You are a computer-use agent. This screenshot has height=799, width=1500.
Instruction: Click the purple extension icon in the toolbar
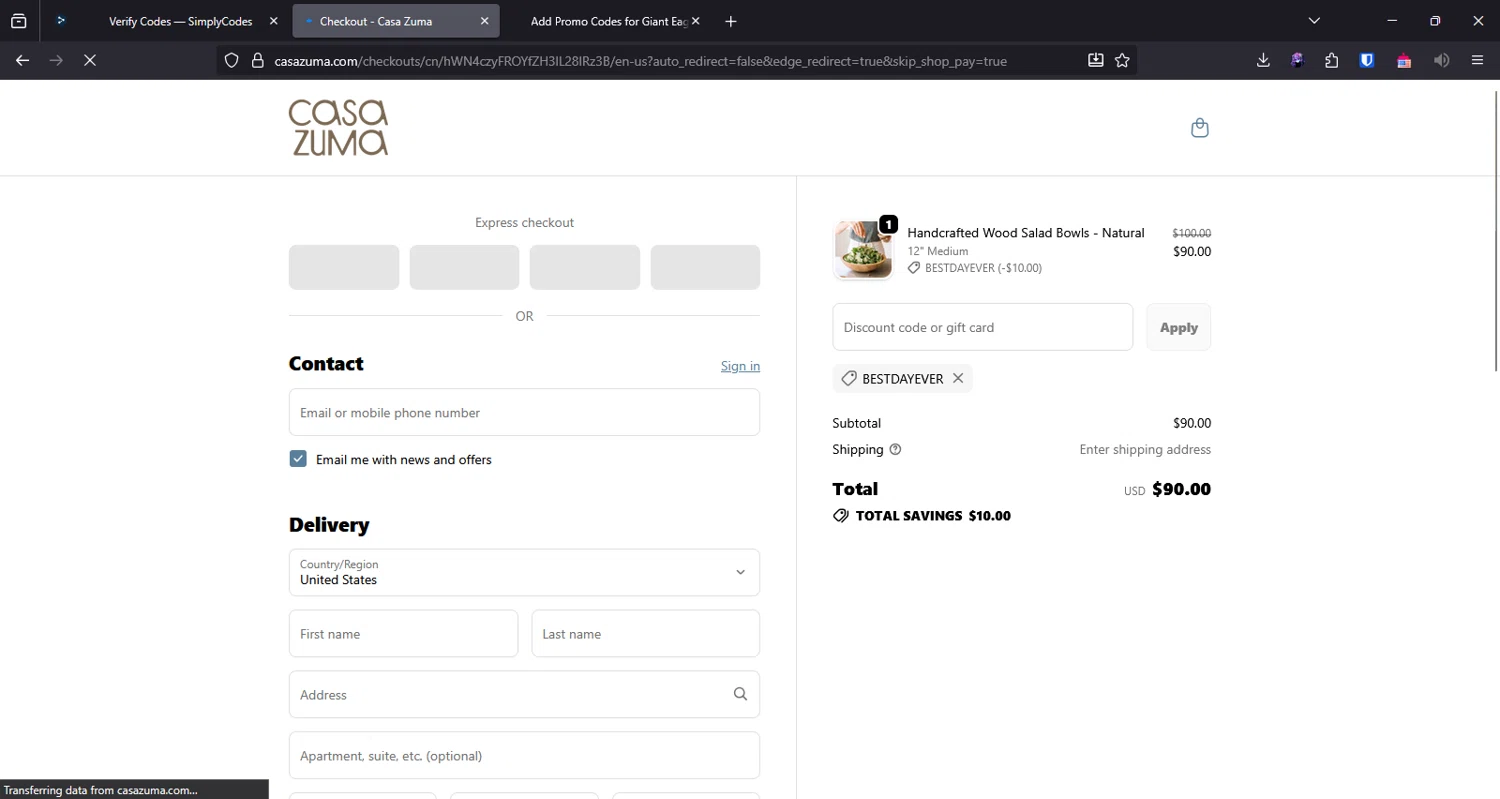pos(1297,61)
